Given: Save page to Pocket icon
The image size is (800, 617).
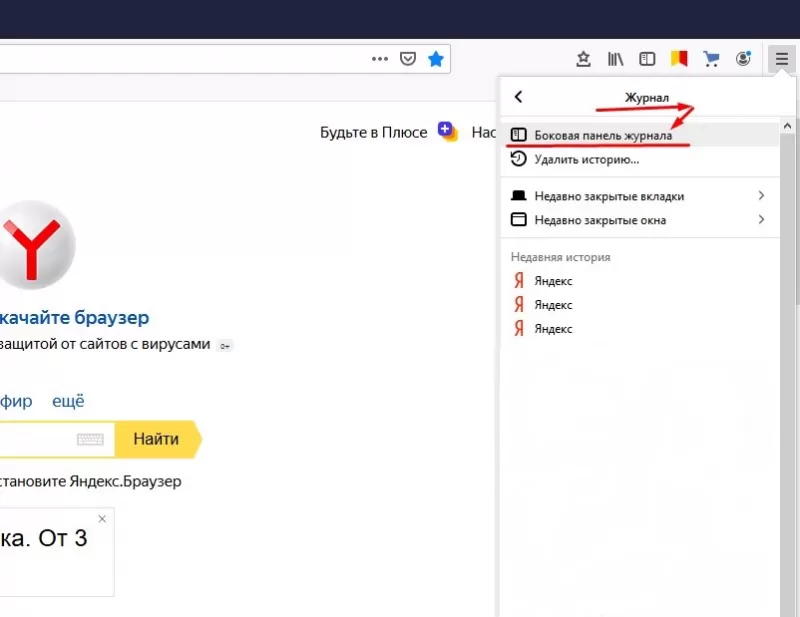Looking at the screenshot, I should pos(408,59).
